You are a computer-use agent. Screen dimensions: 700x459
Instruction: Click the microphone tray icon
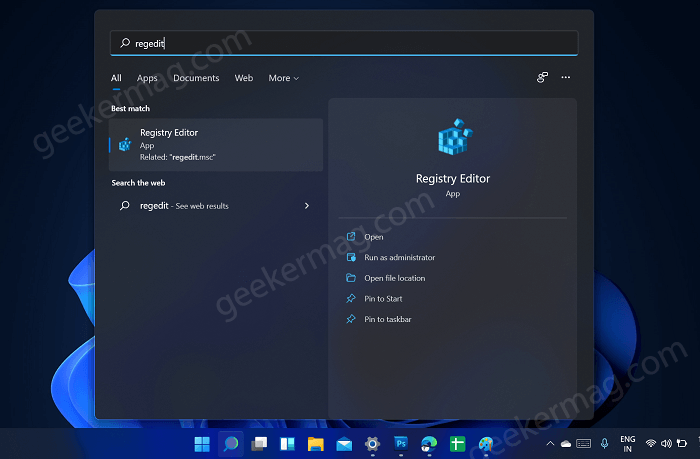604,443
